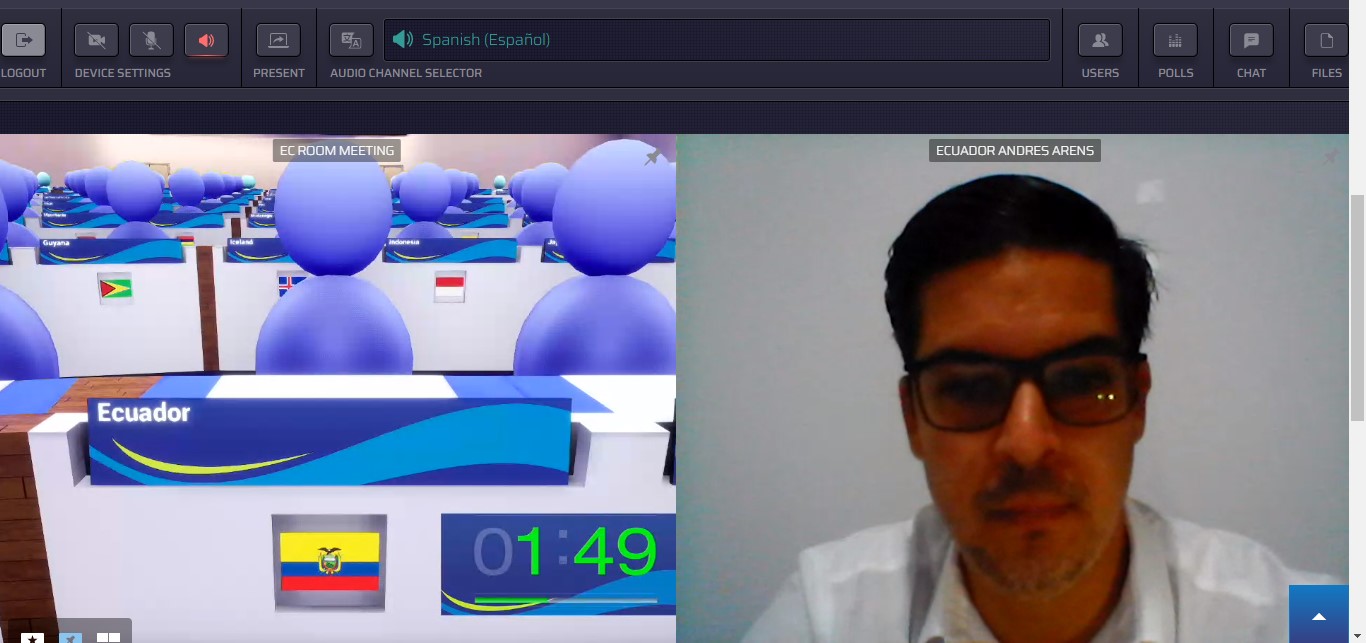
Task: Click the Ecuador desk nameplate
Action: click(x=330, y=441)
